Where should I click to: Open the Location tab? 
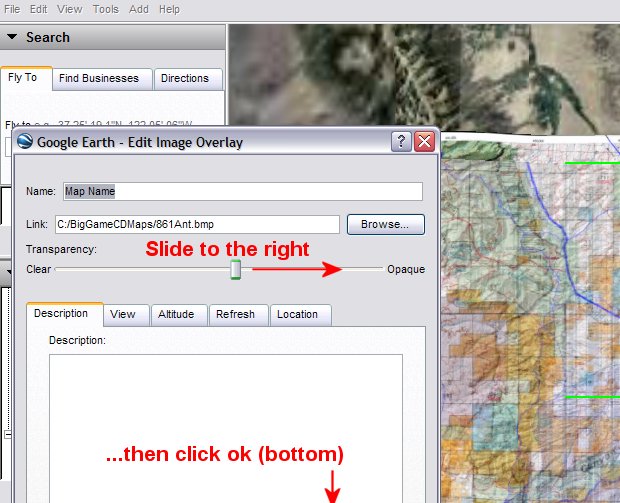tap(301, 315)
